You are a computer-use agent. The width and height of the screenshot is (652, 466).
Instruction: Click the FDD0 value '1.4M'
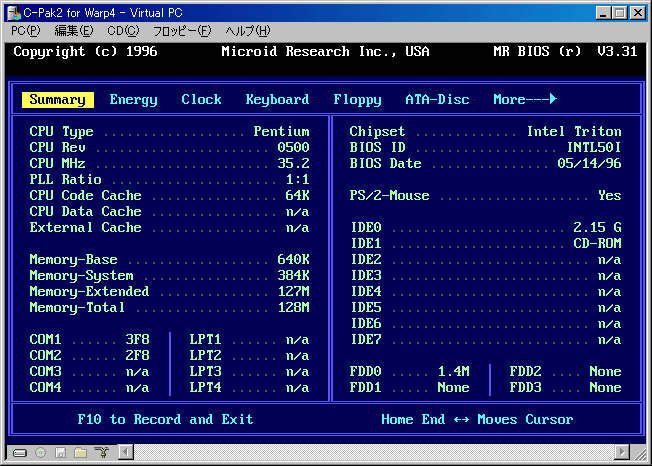(453, 371)
